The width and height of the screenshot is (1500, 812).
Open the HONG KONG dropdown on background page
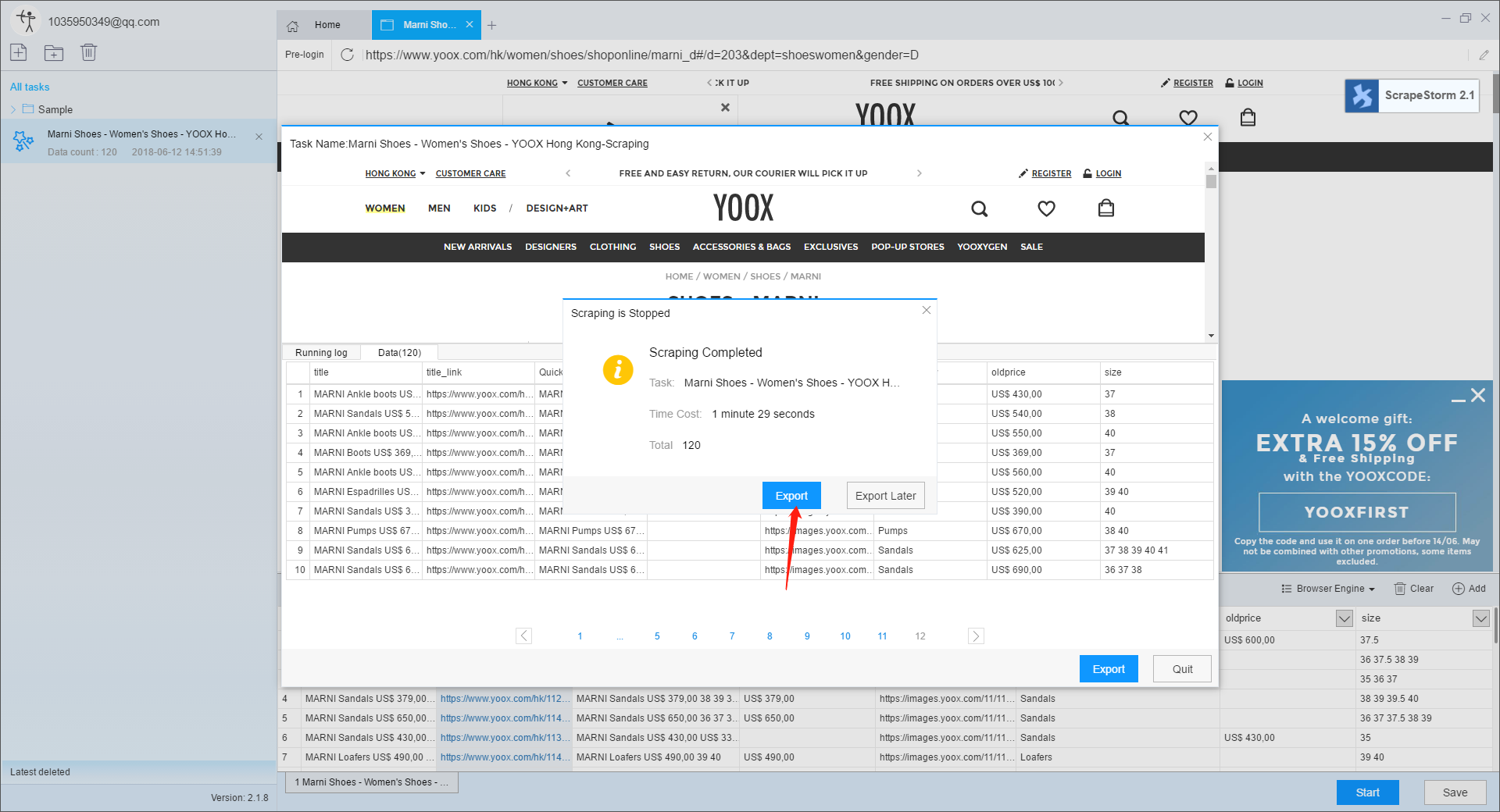click(537, 83)
